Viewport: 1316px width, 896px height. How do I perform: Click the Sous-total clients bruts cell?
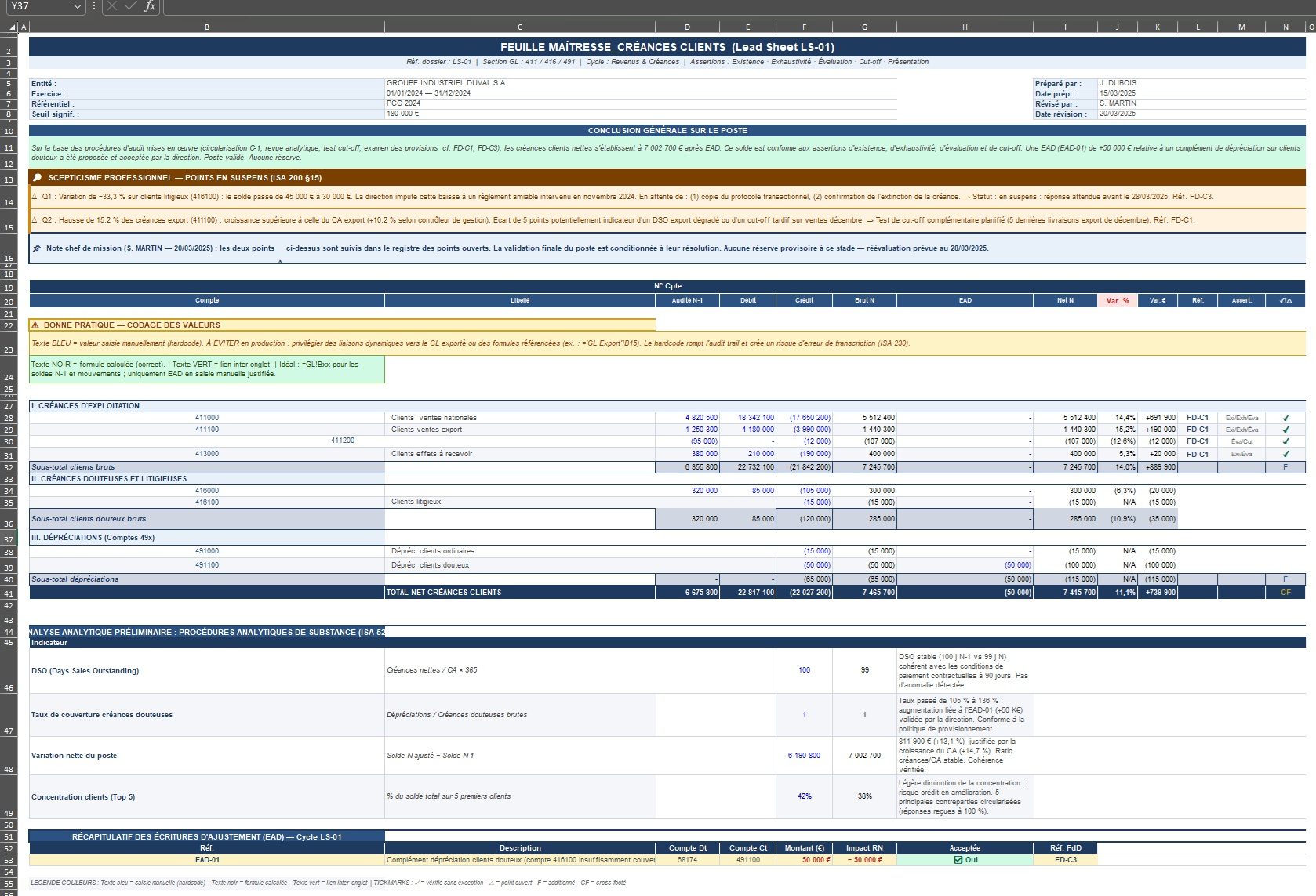pos(207,467)
